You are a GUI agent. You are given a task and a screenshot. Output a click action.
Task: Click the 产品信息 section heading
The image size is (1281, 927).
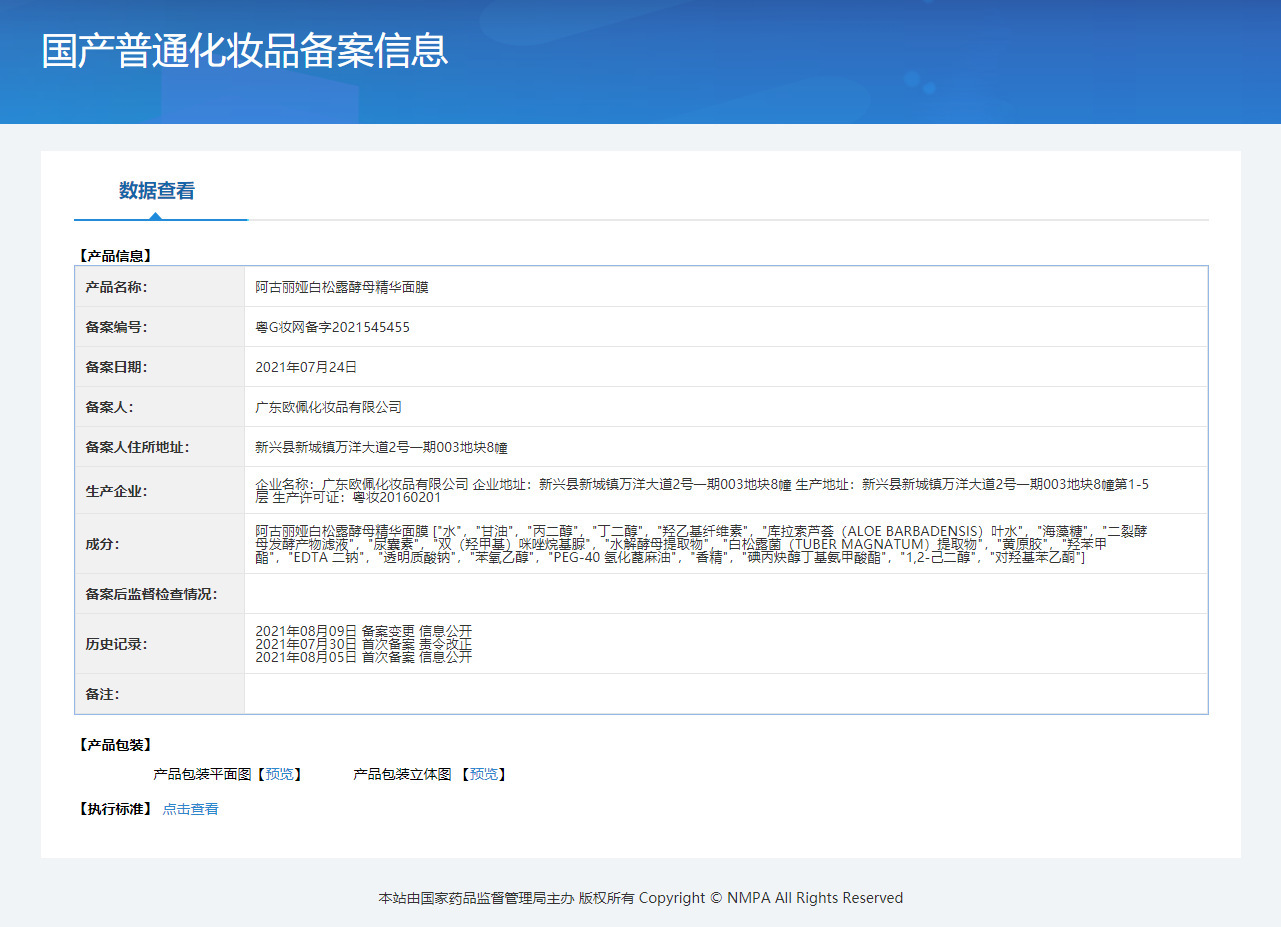tap(115, 256)
